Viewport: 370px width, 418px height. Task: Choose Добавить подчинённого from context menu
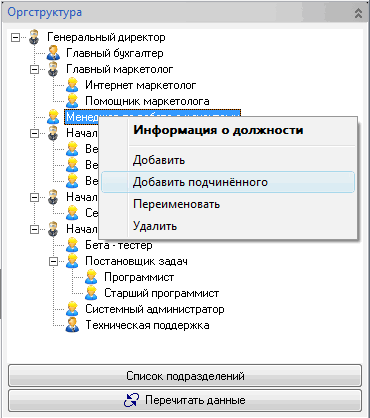click(228, 182)
